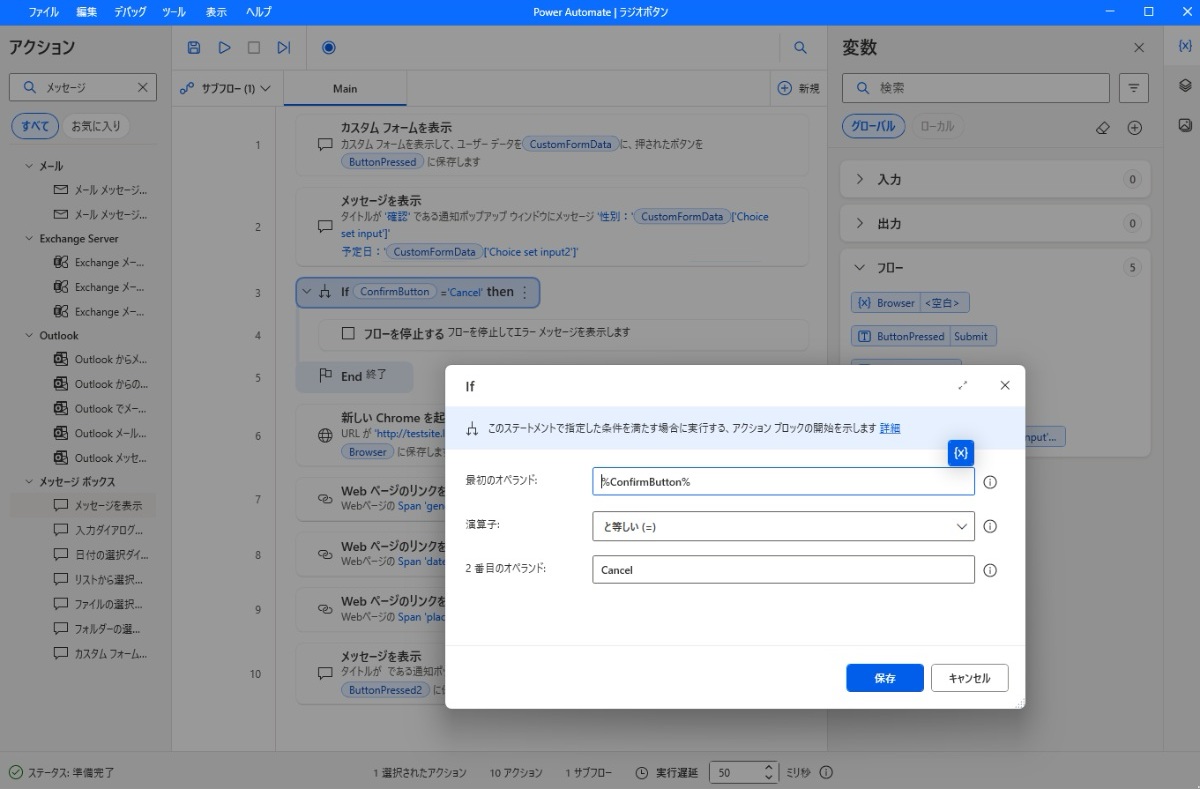Open variables filter icon
The image size is (1200, 790).
click(1133, 88)
